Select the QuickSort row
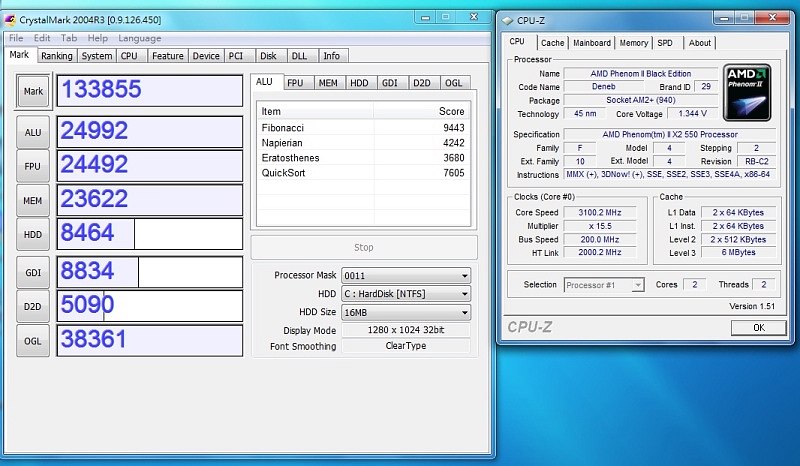The height and width of the screenshot is (466, 800). point(363,173)
